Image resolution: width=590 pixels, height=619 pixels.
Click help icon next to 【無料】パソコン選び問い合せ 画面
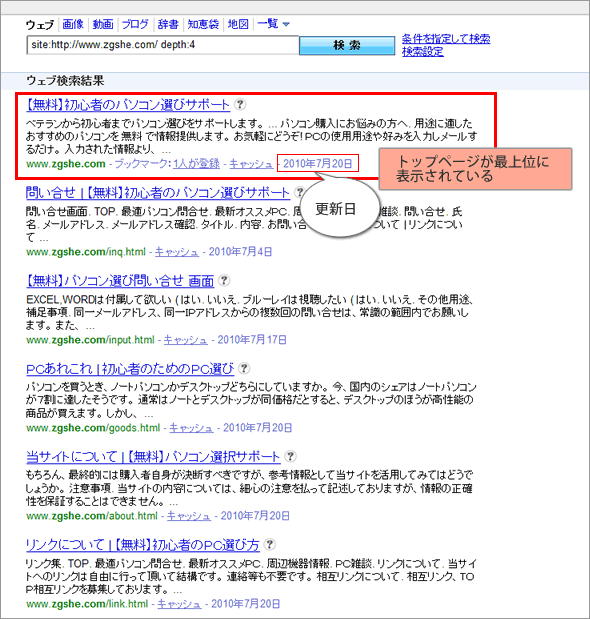pyautogui.click(x=224, y=280)
